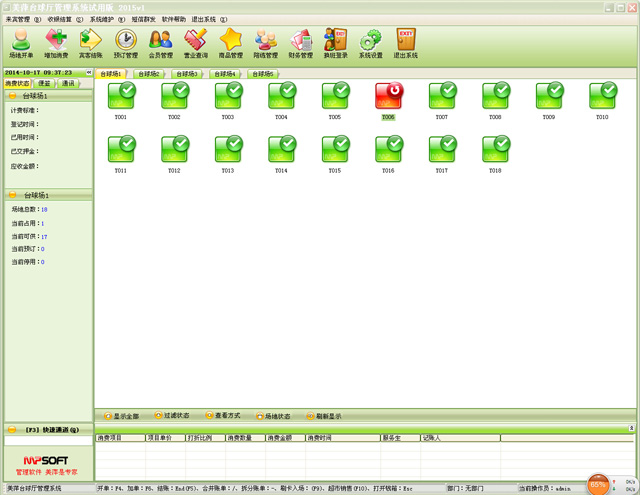640x495 pixels.
Task: Switch to the 台球场2 tab
Action: (148, 74)
